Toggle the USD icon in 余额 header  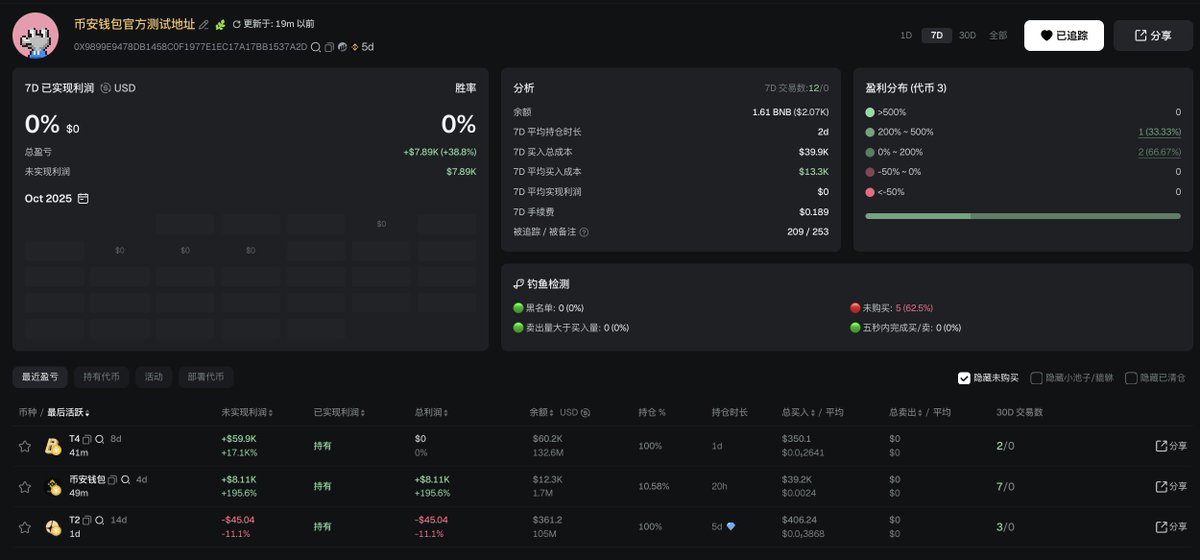[x=586, y=412]
